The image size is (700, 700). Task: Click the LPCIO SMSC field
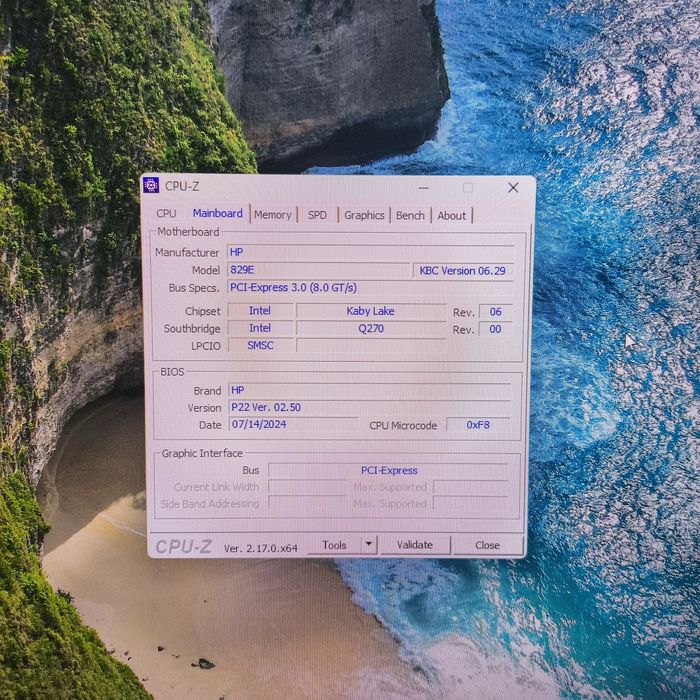(x=260, y=345)
